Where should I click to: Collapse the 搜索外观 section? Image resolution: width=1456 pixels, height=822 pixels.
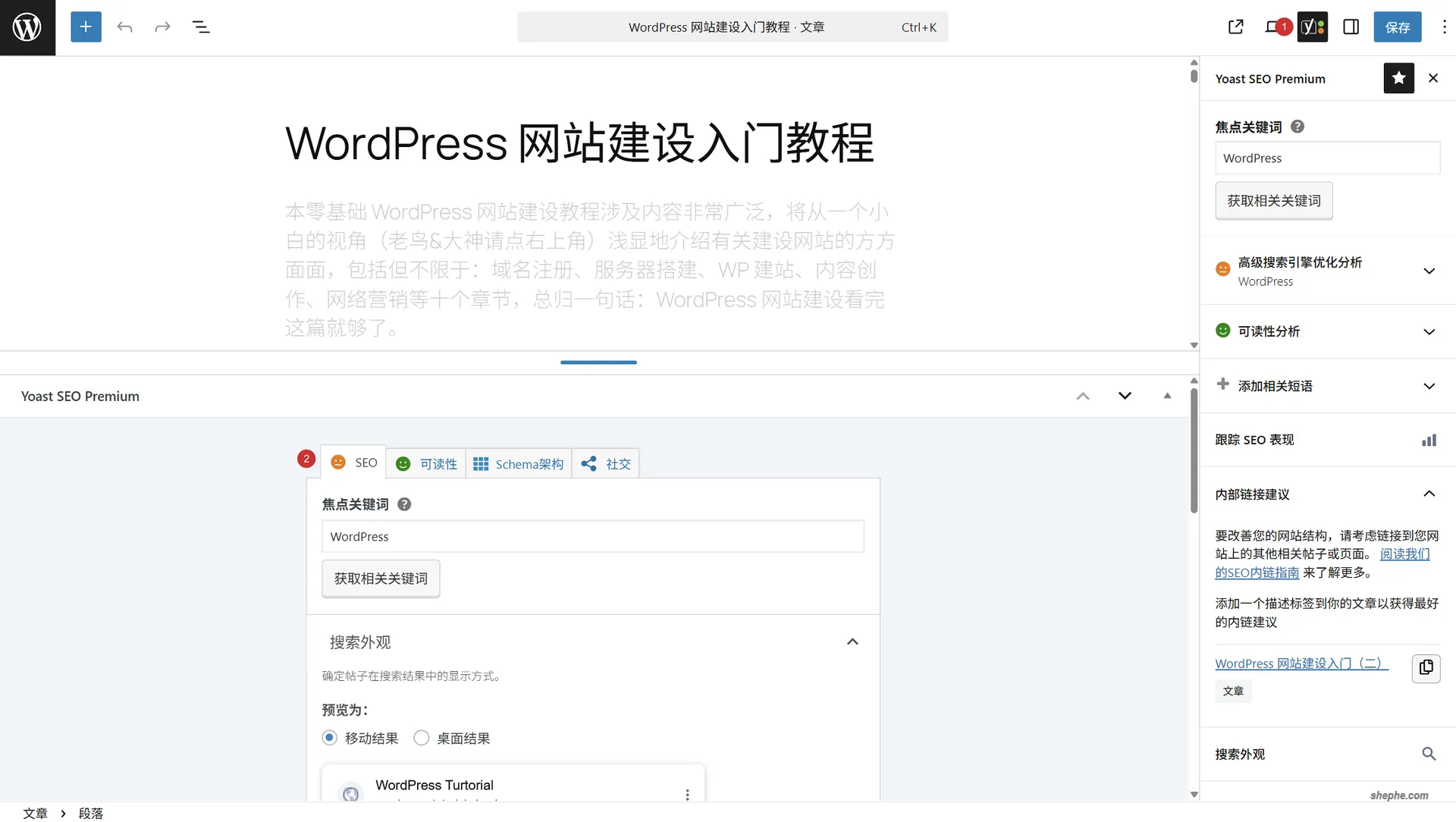[852, 642]
